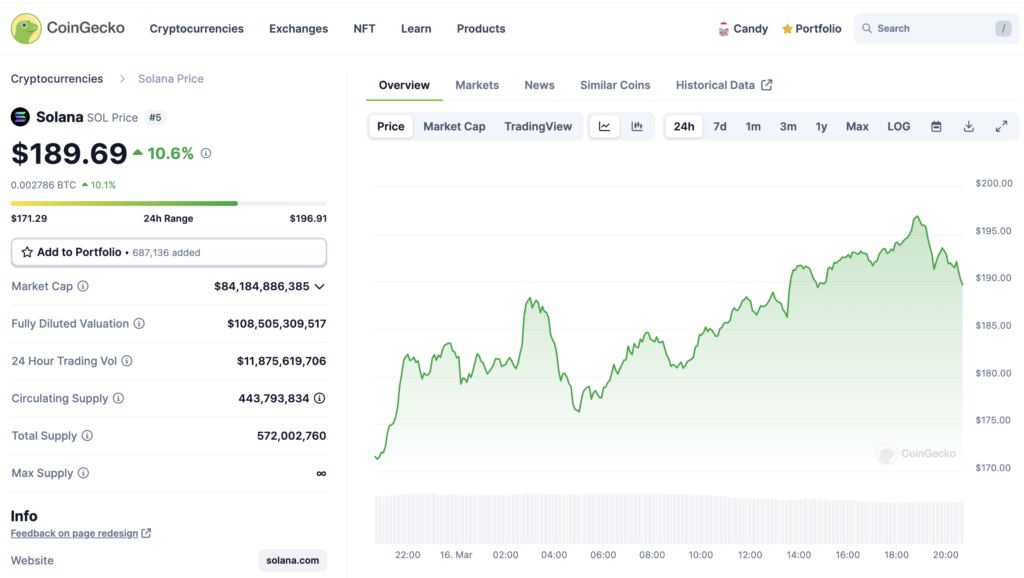1024x578 pixels.
Task: Click Add to Portfolio button
Action: point(169,252)
